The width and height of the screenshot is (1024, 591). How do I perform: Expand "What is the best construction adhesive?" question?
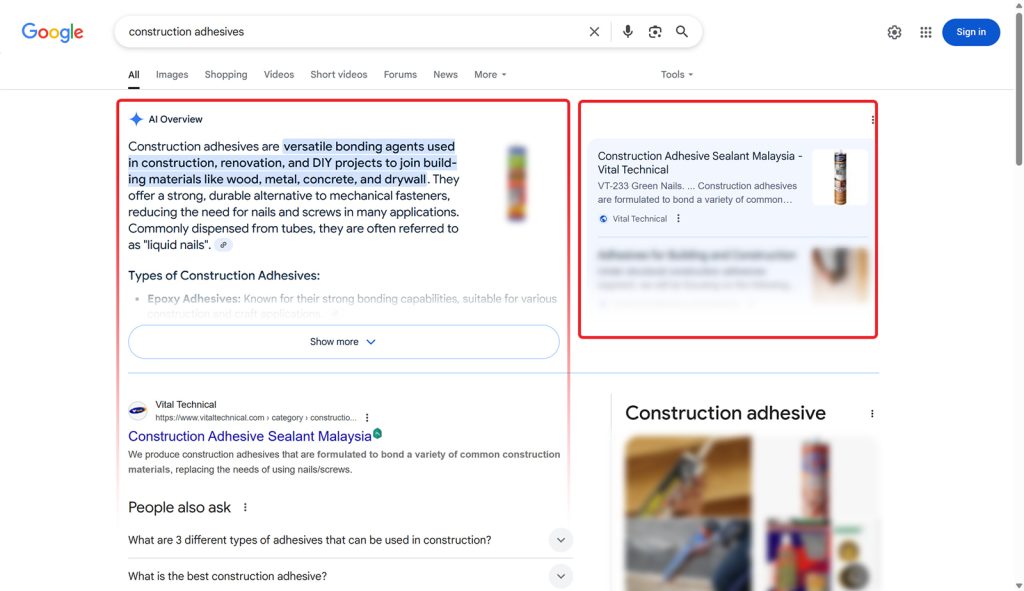click(x=350, y=576)
